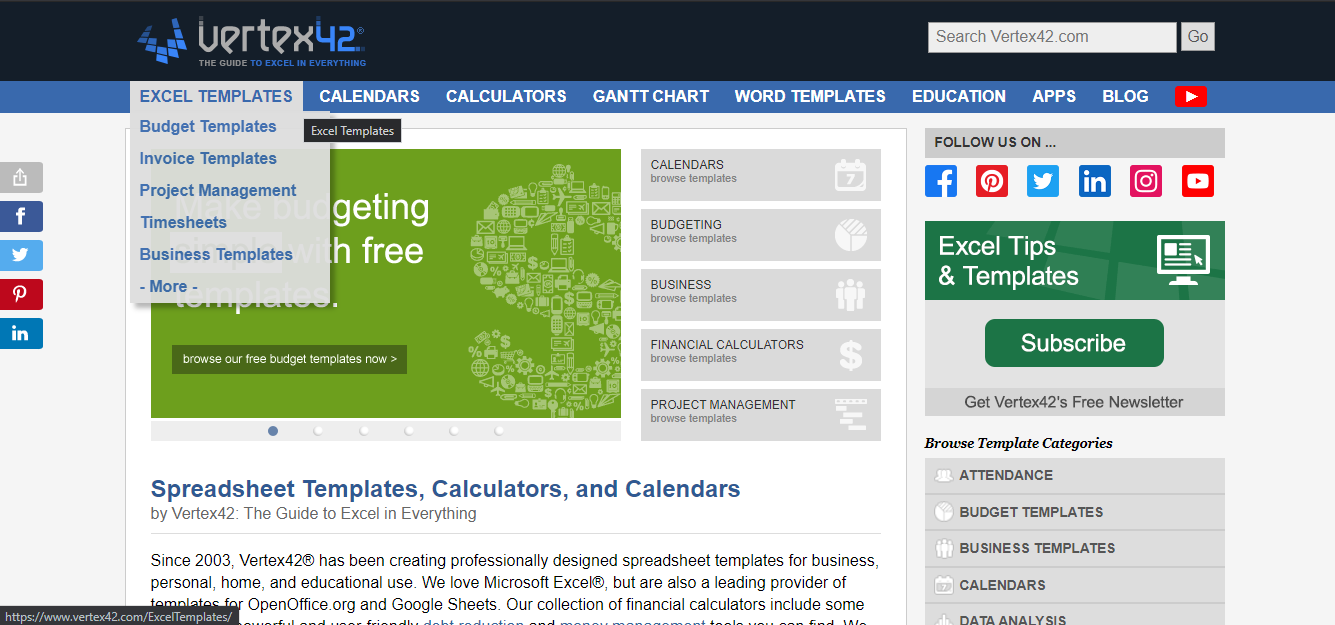
Task: Click the left sidebar Twitter share button
Action: coord(21,255)
